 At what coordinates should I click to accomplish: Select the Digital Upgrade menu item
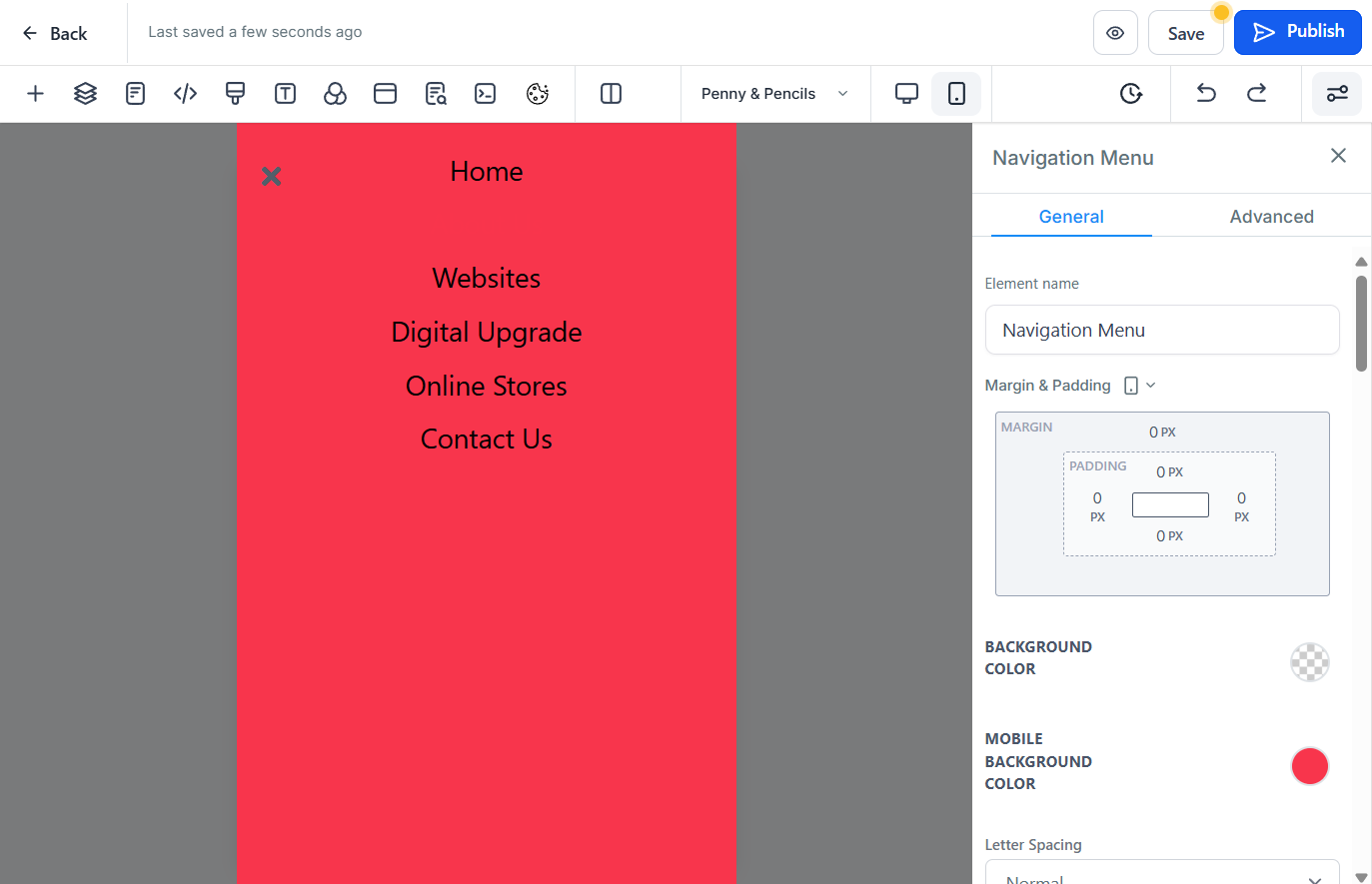(x=487, y=332)
